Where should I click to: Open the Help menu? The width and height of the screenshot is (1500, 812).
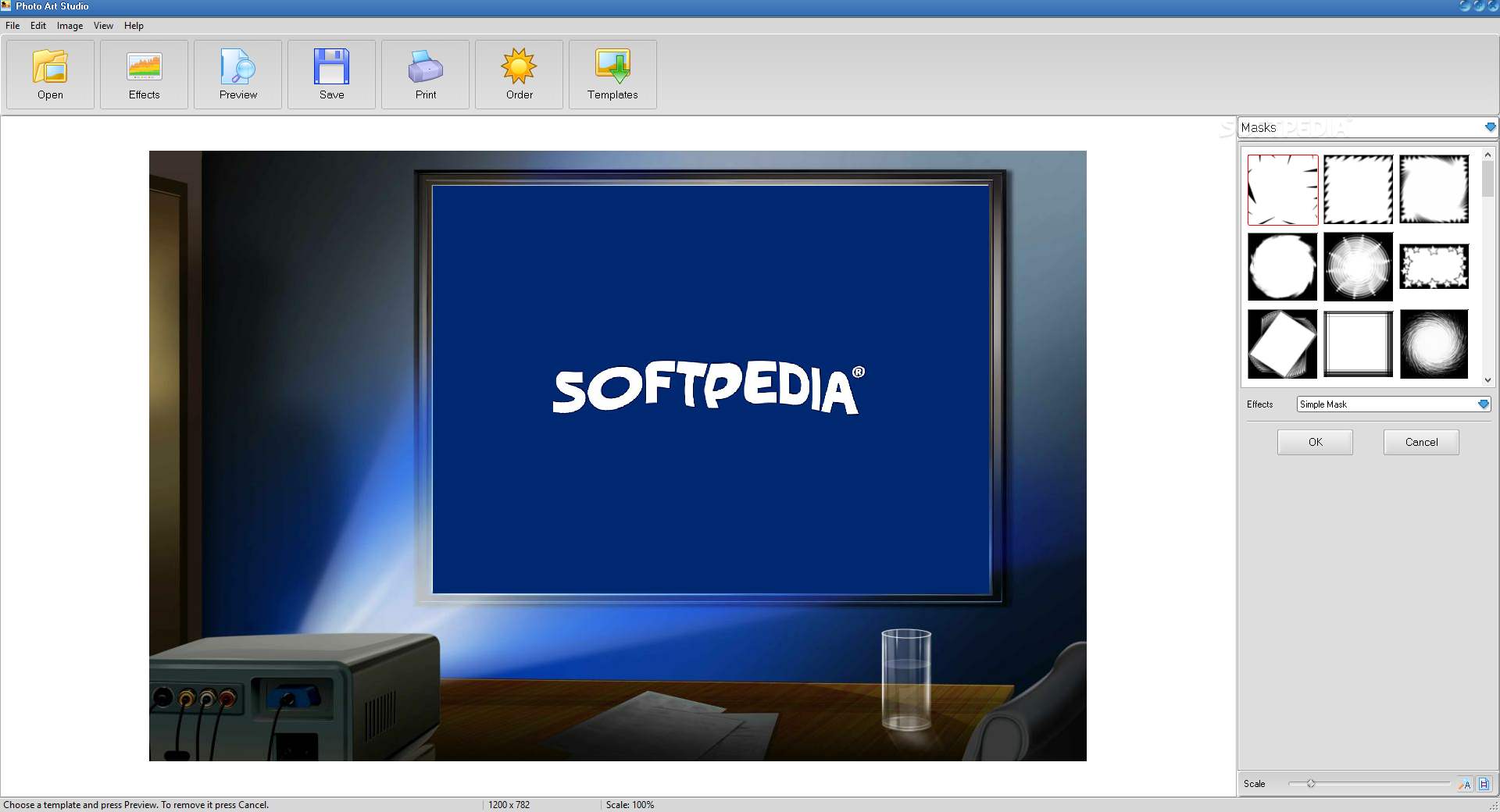[x=134, y=26]
